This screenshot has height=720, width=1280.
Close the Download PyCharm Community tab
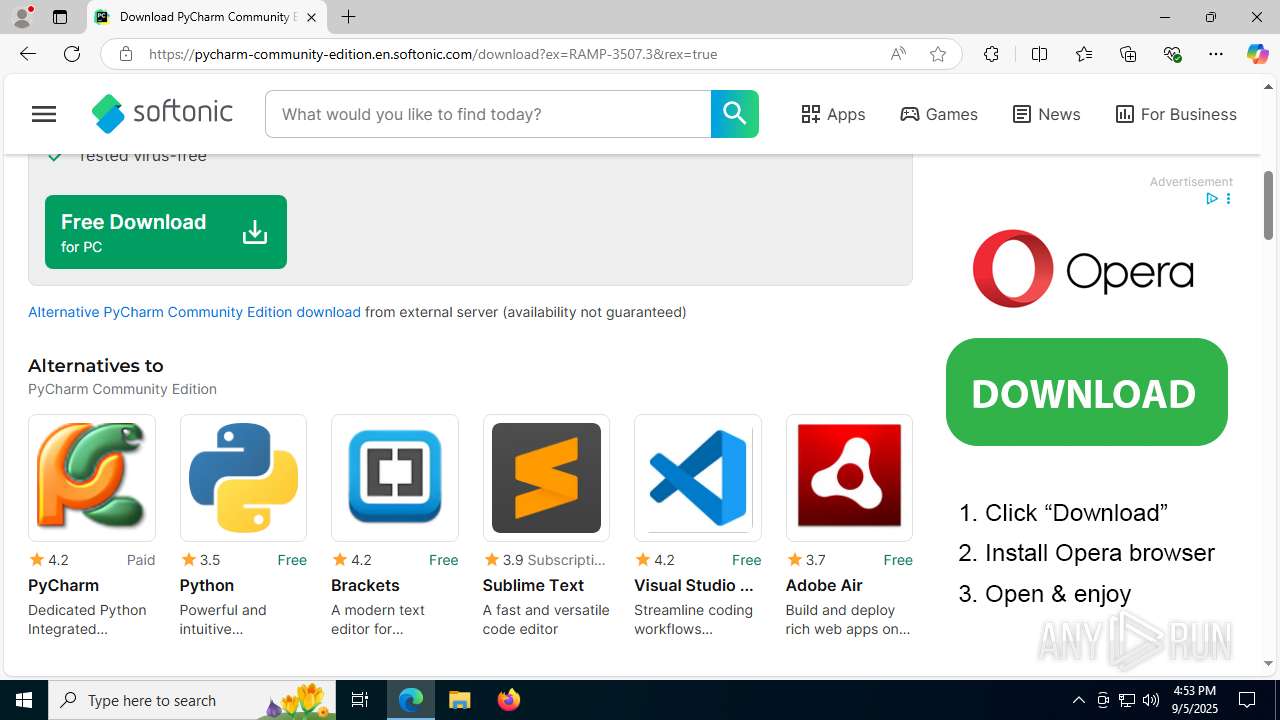(311, 17)
